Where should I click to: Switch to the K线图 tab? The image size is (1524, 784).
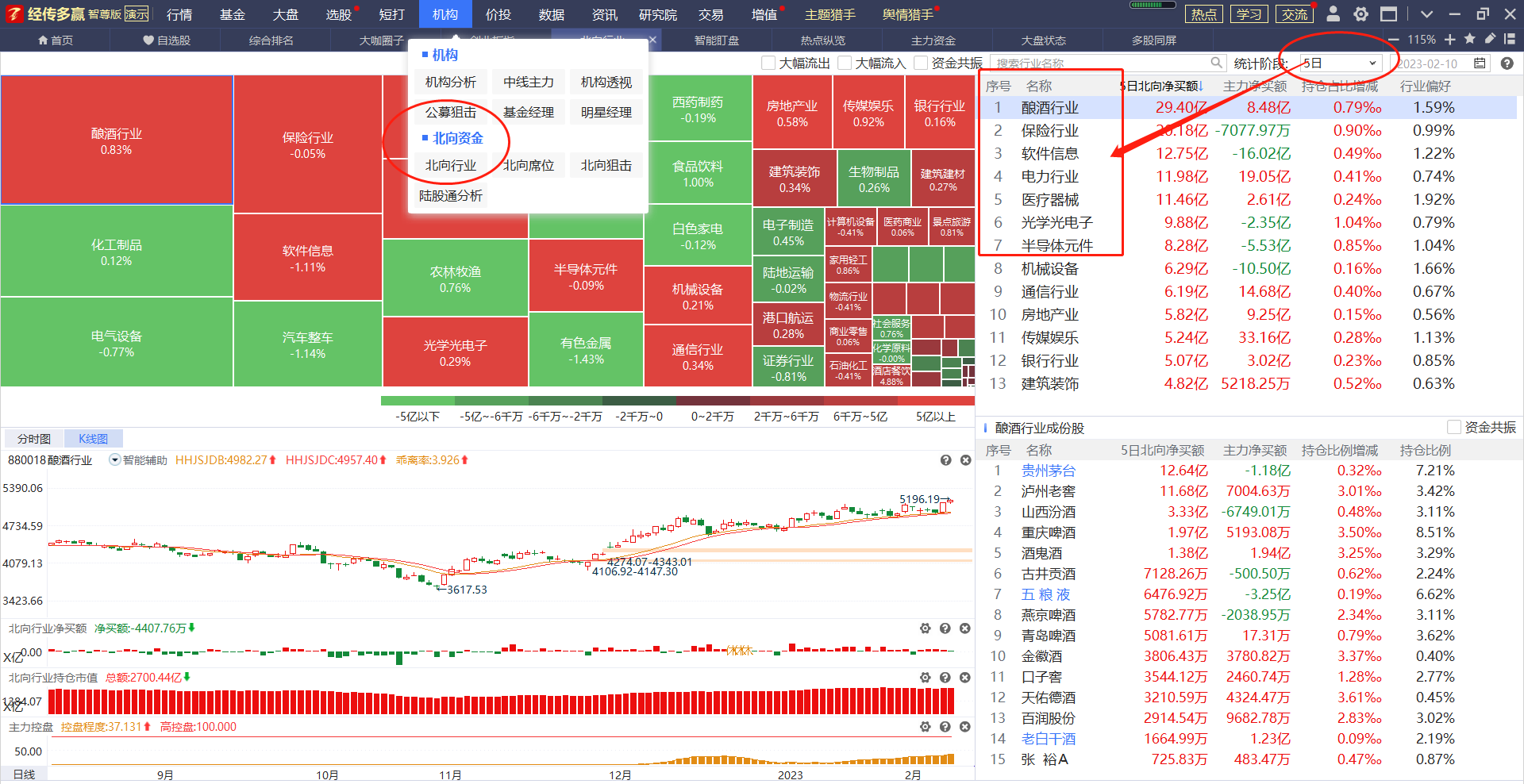click(x=93, y=438)
